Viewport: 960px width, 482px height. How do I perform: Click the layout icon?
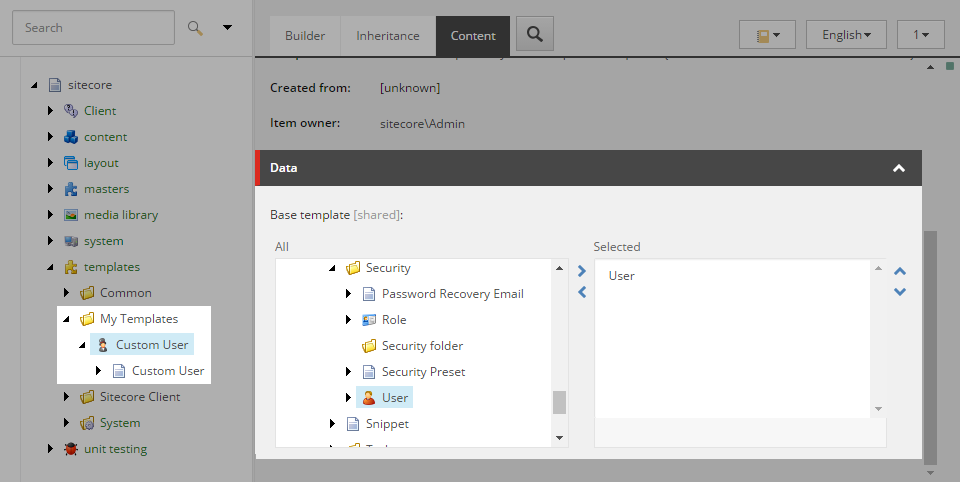[x=71, y=163]
